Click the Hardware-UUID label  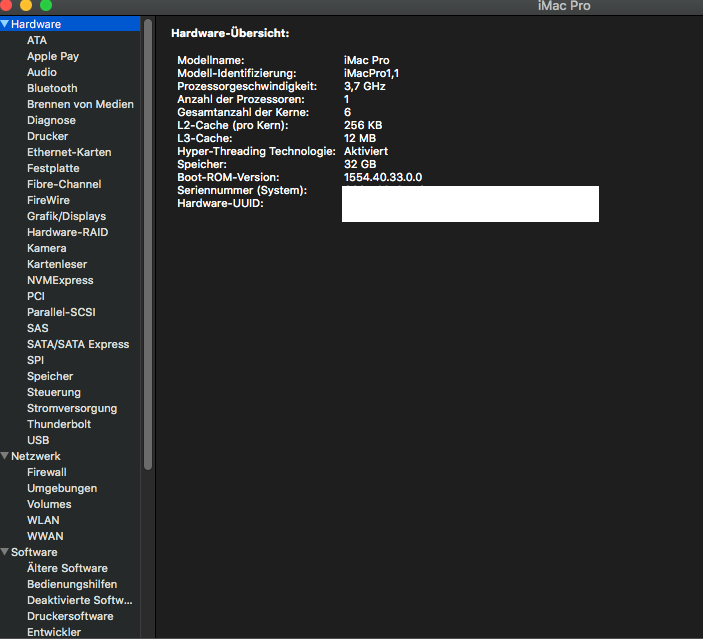point(220,203)
